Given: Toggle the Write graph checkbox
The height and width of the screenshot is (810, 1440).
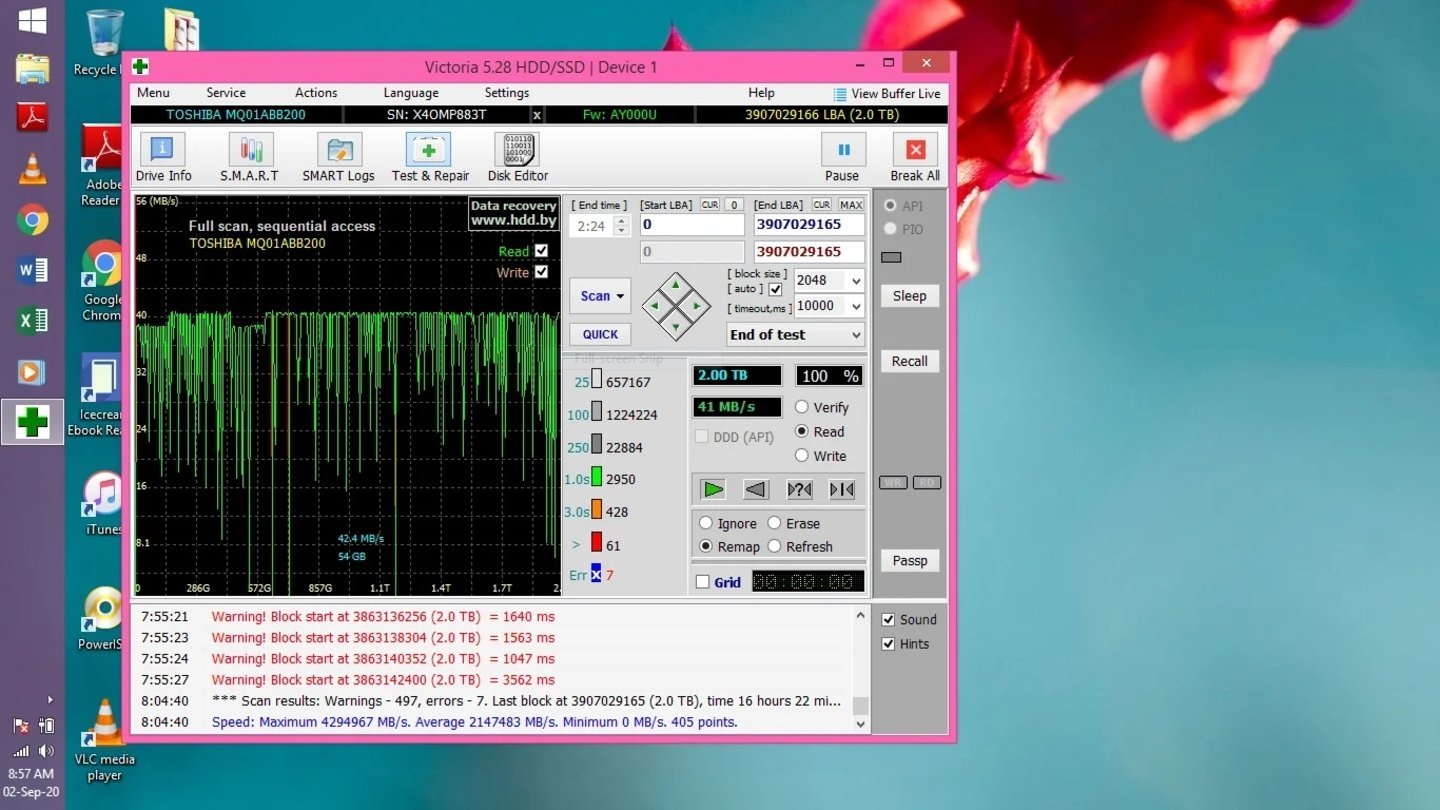Looking at the screenshot, I should [x=541, y=272].
